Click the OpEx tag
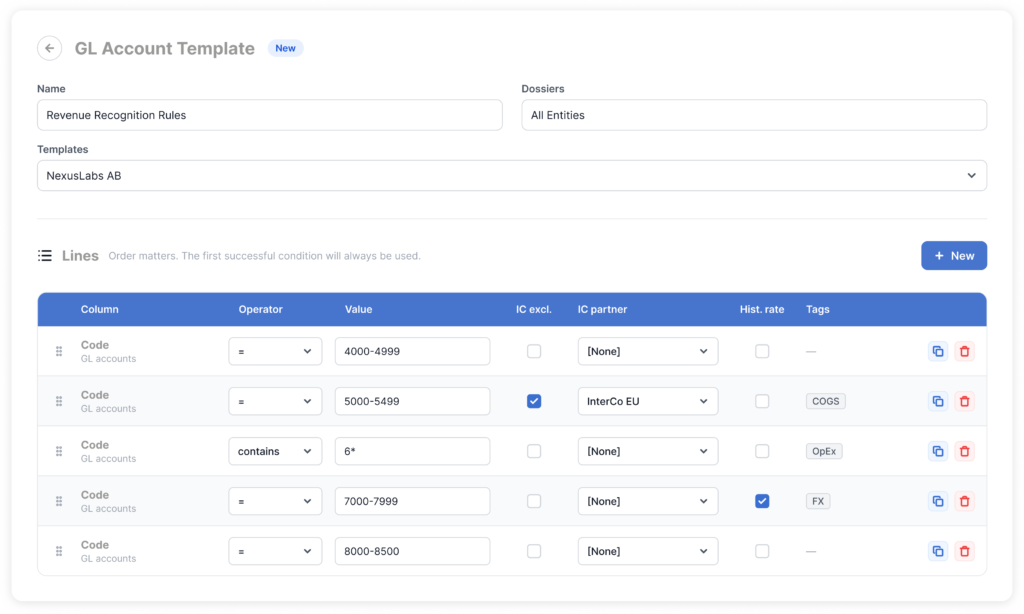This screenshot has width=1024, height=614. point(824,451)
